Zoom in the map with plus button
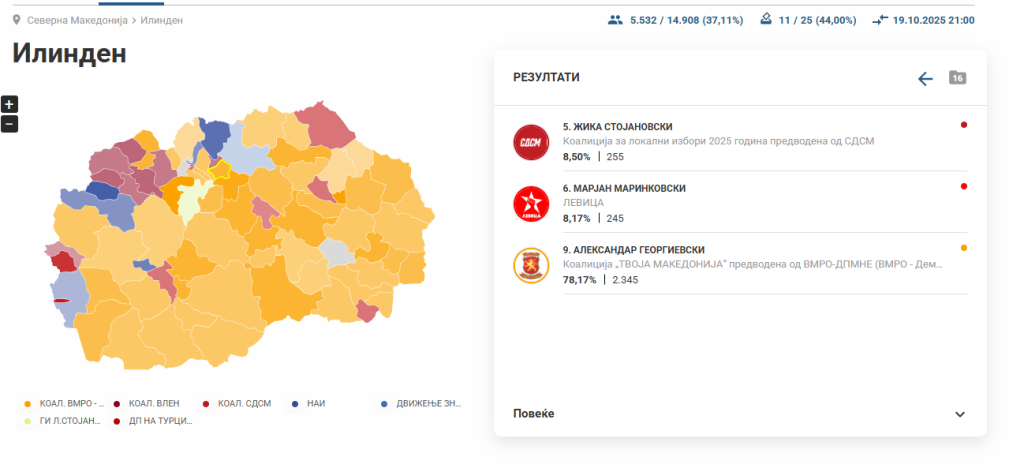1024x468 pixels. (9, 104)
